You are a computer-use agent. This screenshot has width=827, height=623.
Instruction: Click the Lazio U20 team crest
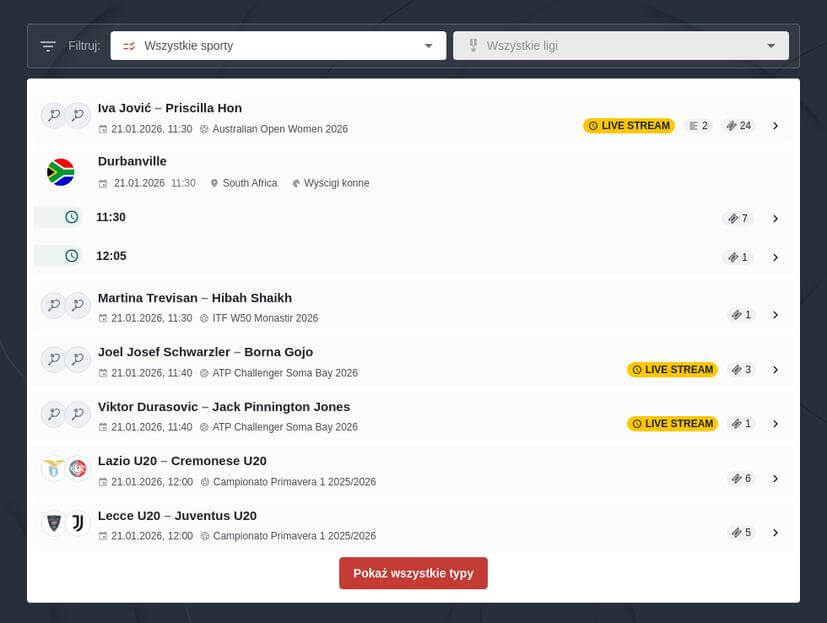pos(53,468)
